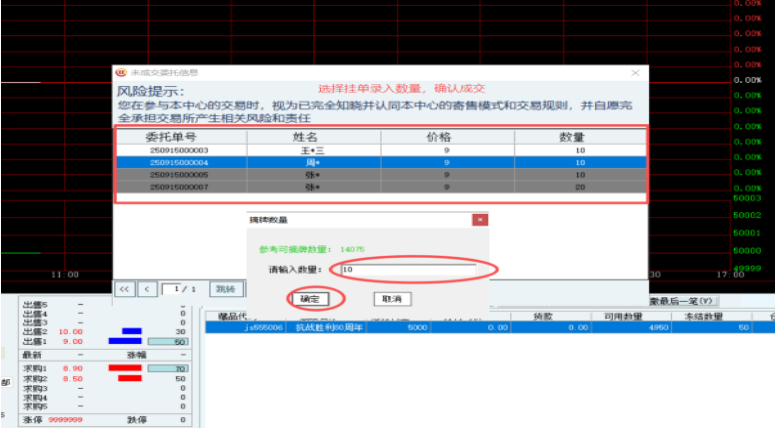Viewport: 776px width, 436px height.
Task: Click the 11:00 time label on chart
Action: pos(65,275)
